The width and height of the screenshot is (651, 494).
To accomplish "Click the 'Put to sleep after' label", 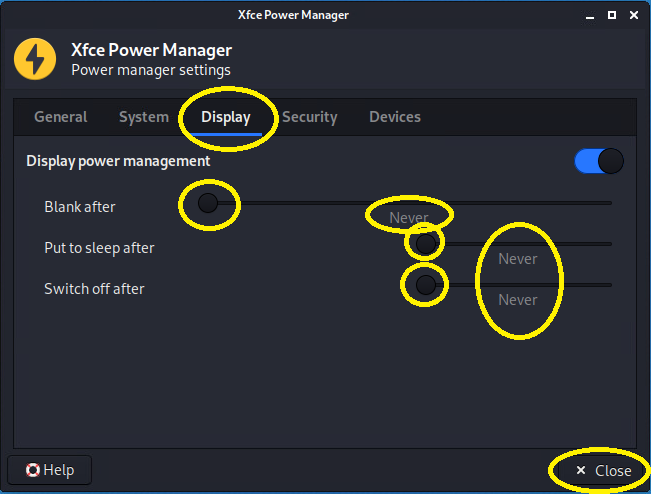I will pos(99,248).
